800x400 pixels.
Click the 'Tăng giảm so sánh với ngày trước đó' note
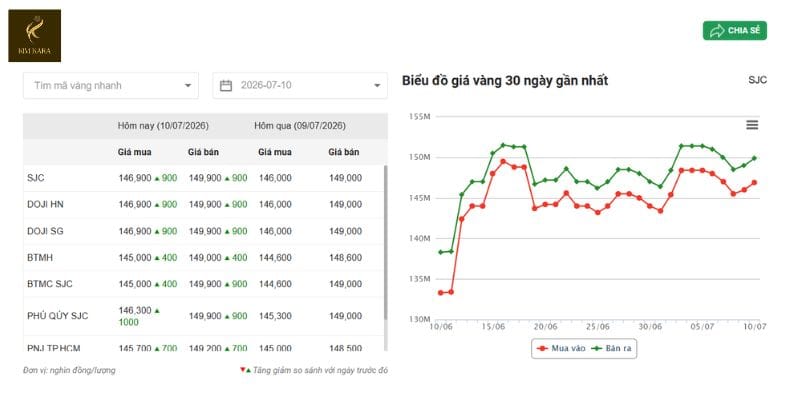pyautogui.click(x=320, y=370)
